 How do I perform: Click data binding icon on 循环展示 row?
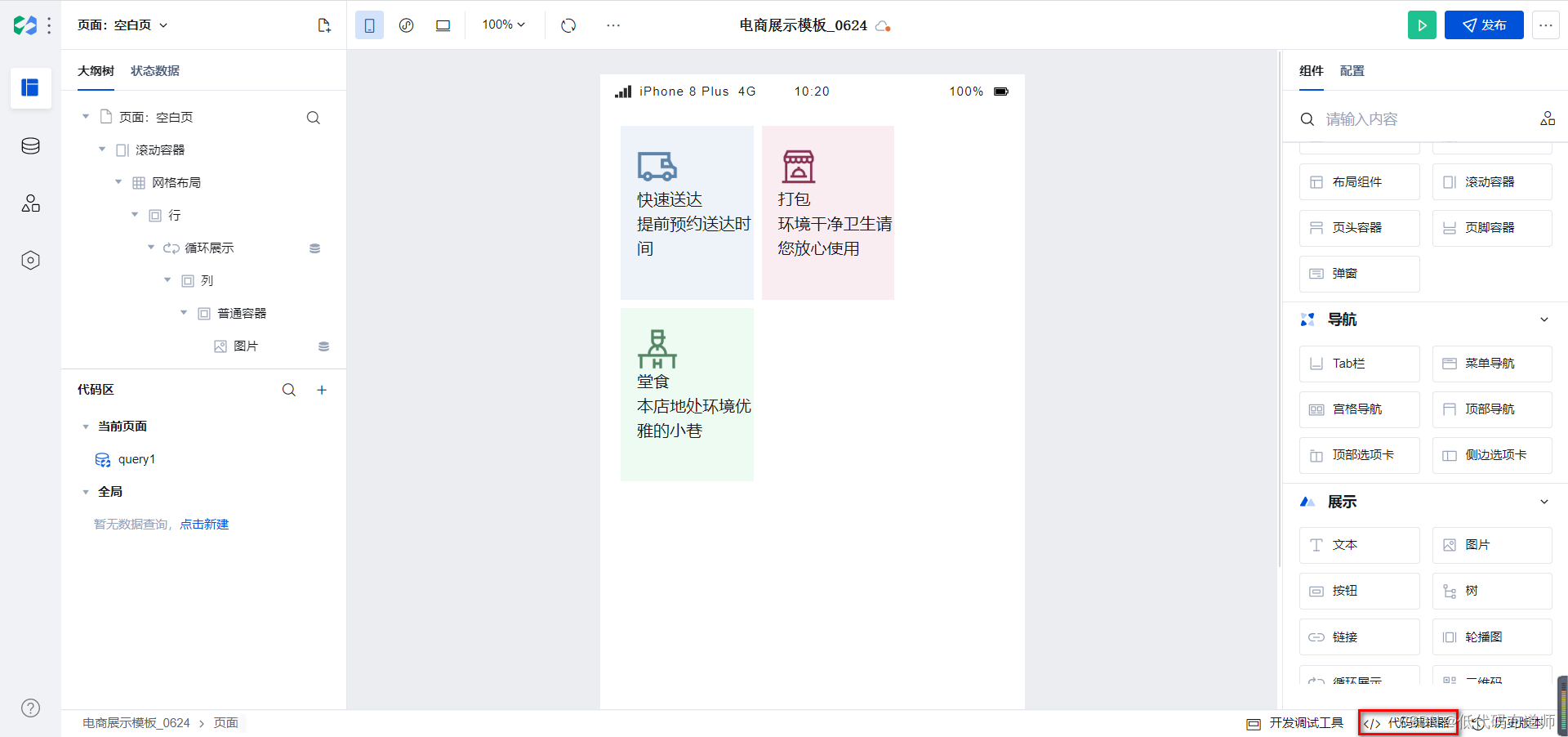pos(314,248)
